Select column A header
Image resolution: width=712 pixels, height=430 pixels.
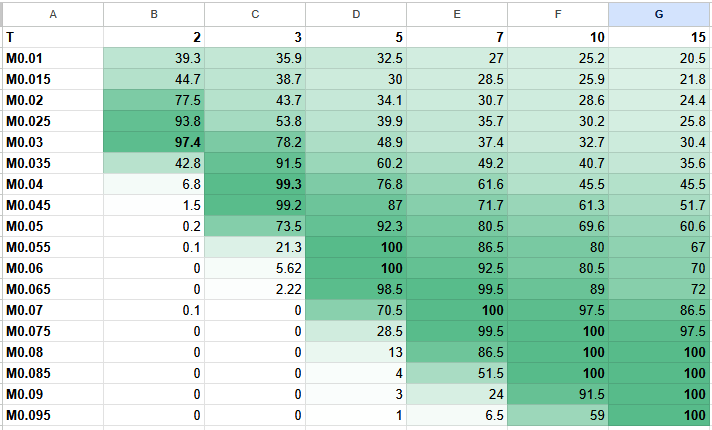52,13
